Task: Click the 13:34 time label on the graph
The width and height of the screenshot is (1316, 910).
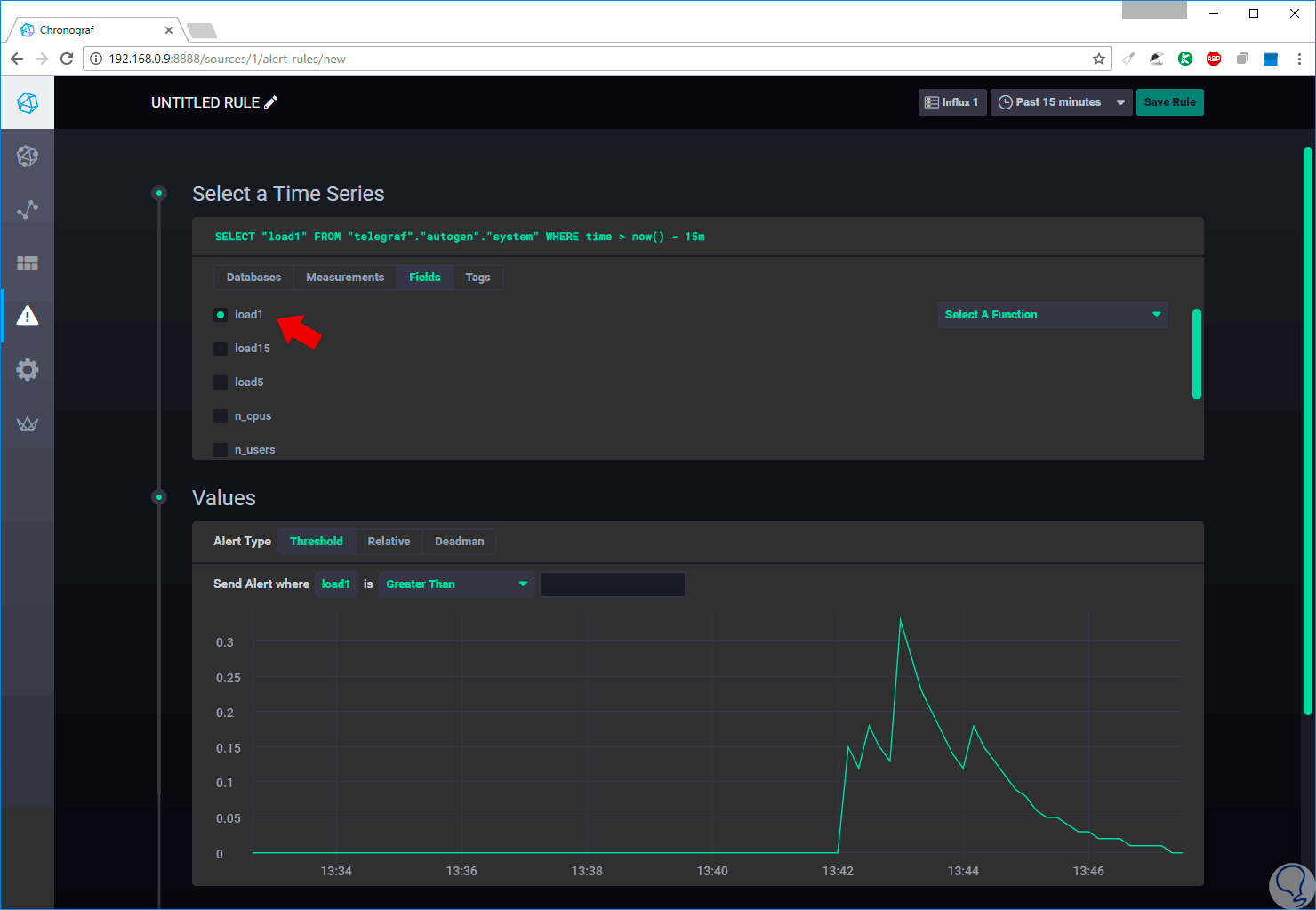Action: tap(336, 871)
